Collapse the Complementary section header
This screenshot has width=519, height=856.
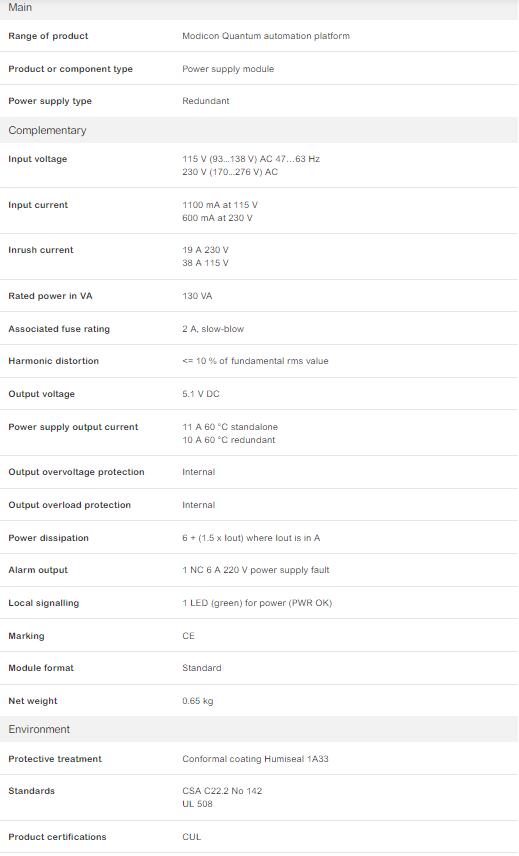tap(259, 130)
